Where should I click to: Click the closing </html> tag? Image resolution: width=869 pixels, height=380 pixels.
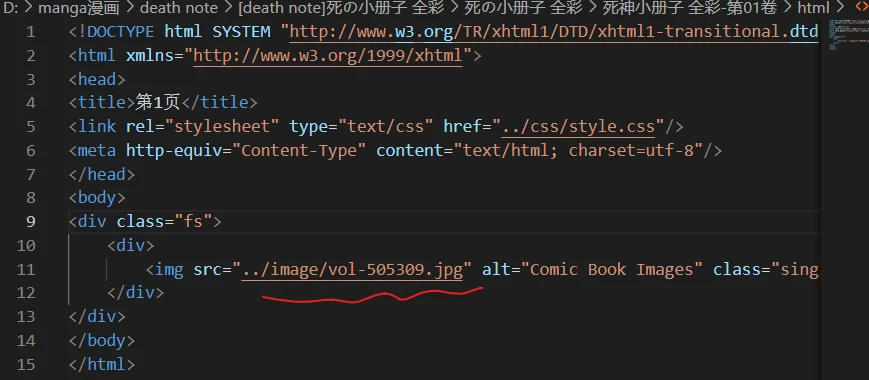pos(102,365)
